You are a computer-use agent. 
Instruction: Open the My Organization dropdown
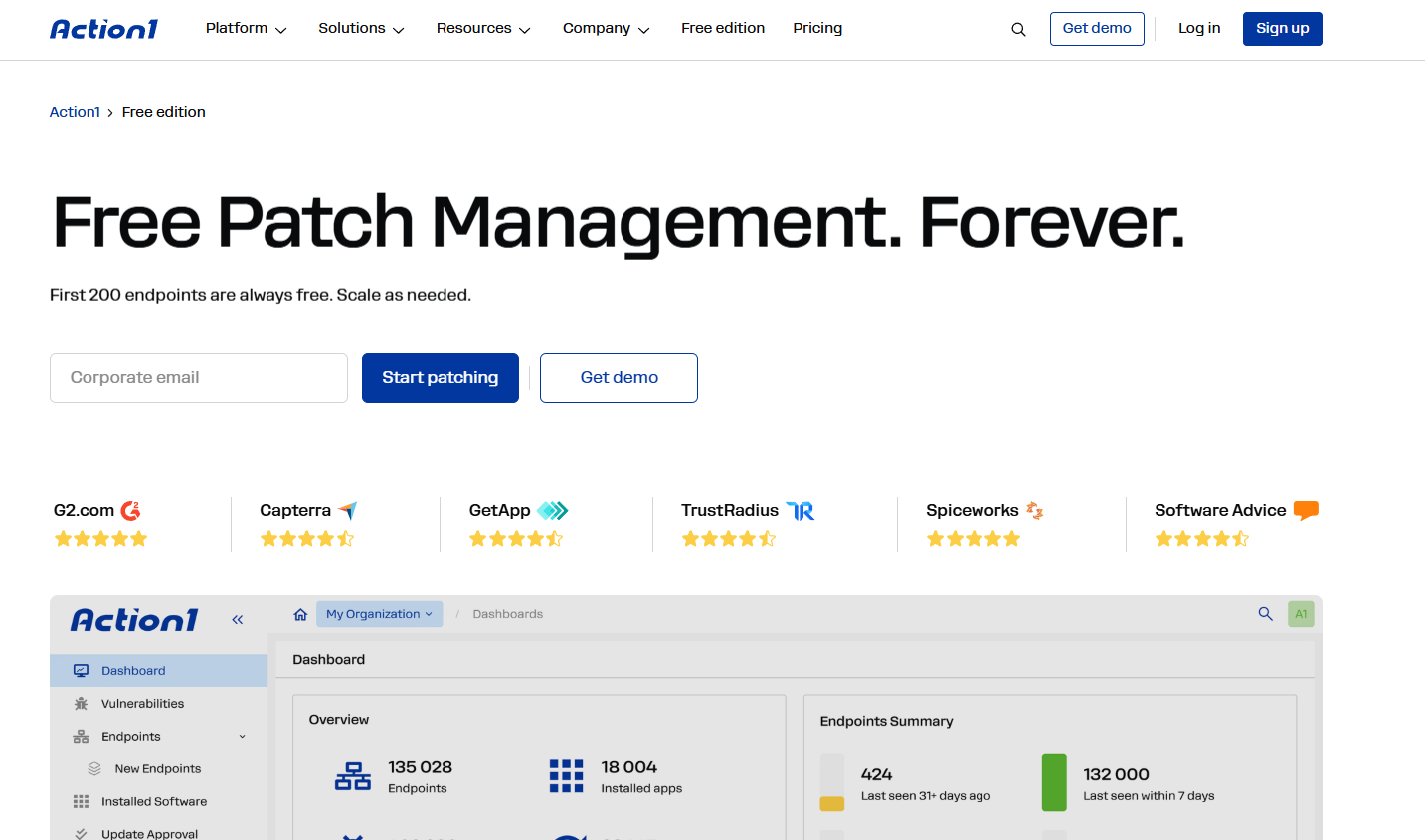(x=379, y=614)
